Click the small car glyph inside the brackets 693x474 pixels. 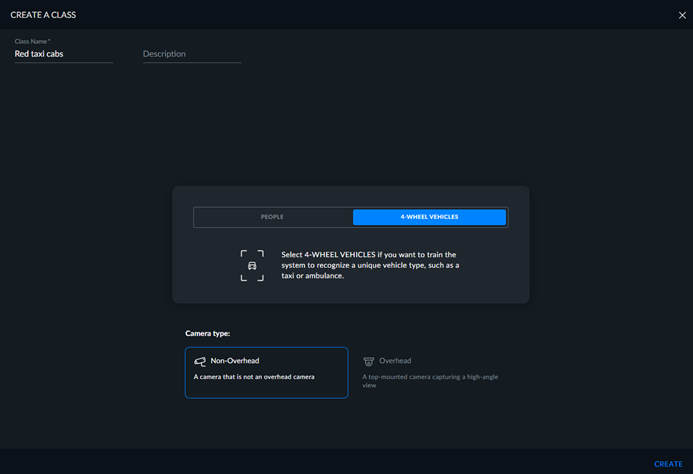click(252, 266)
